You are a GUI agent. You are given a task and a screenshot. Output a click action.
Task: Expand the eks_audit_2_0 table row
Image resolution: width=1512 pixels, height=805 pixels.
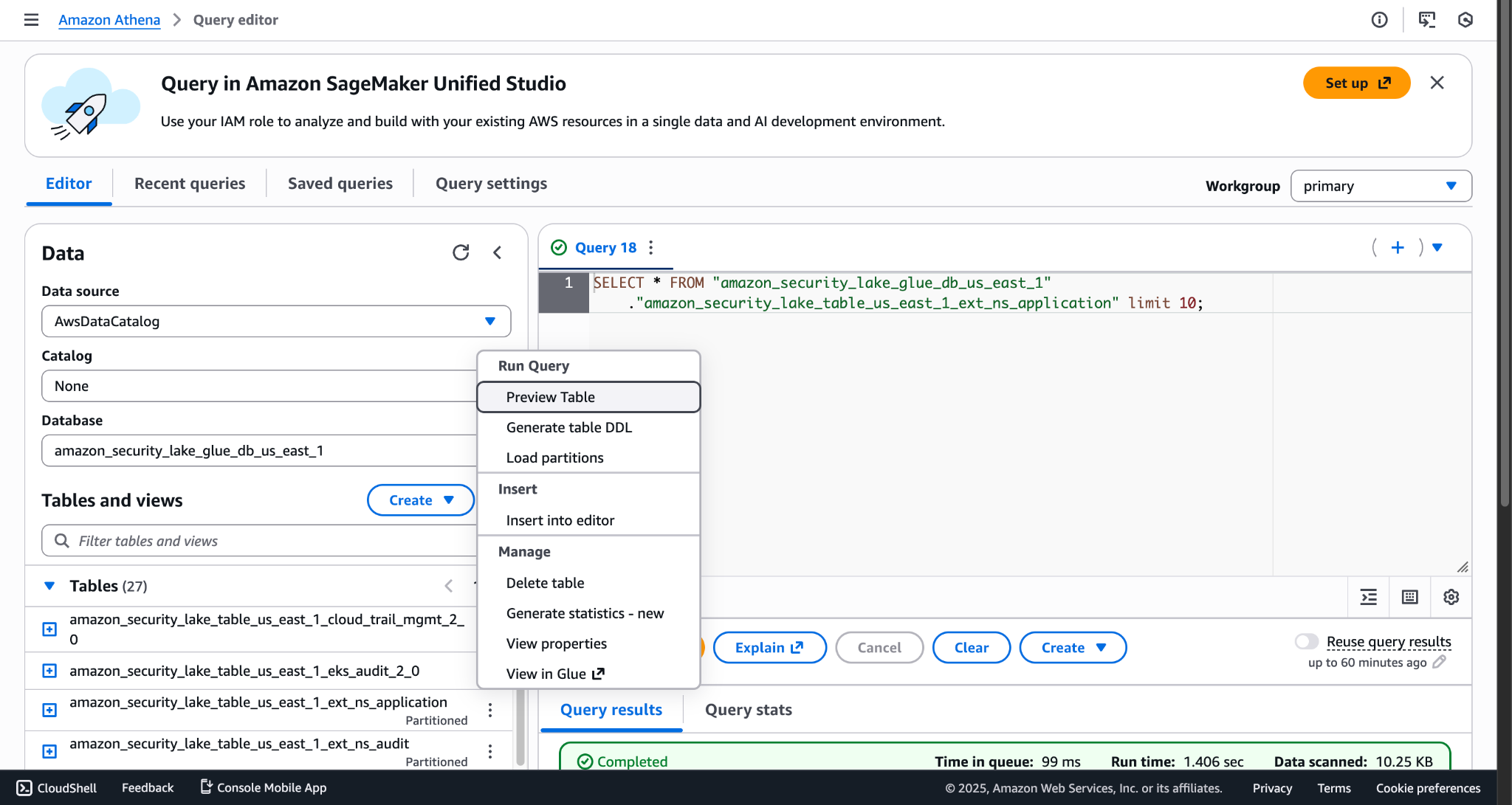(49, 671)
